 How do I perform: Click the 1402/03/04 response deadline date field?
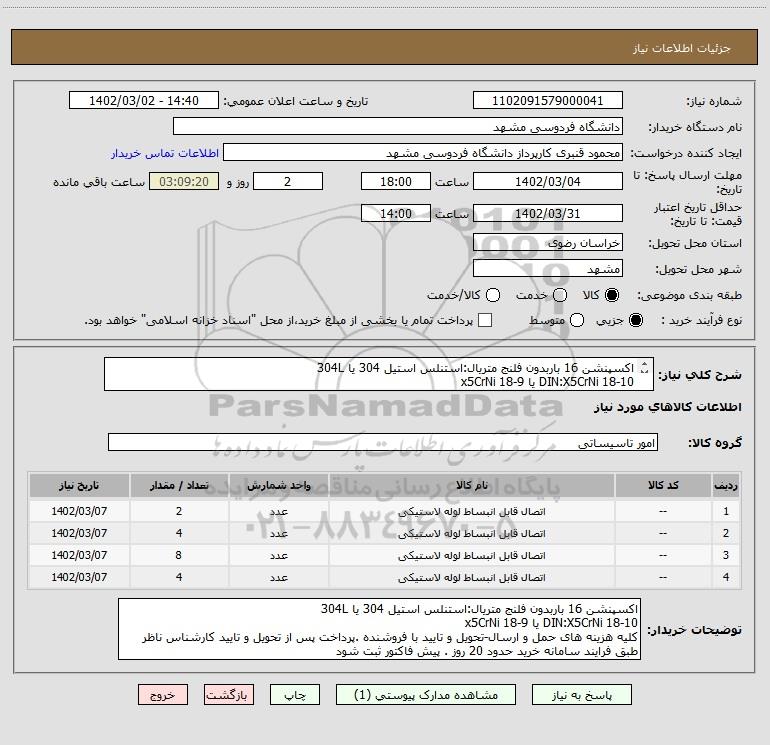click(548, 181)
